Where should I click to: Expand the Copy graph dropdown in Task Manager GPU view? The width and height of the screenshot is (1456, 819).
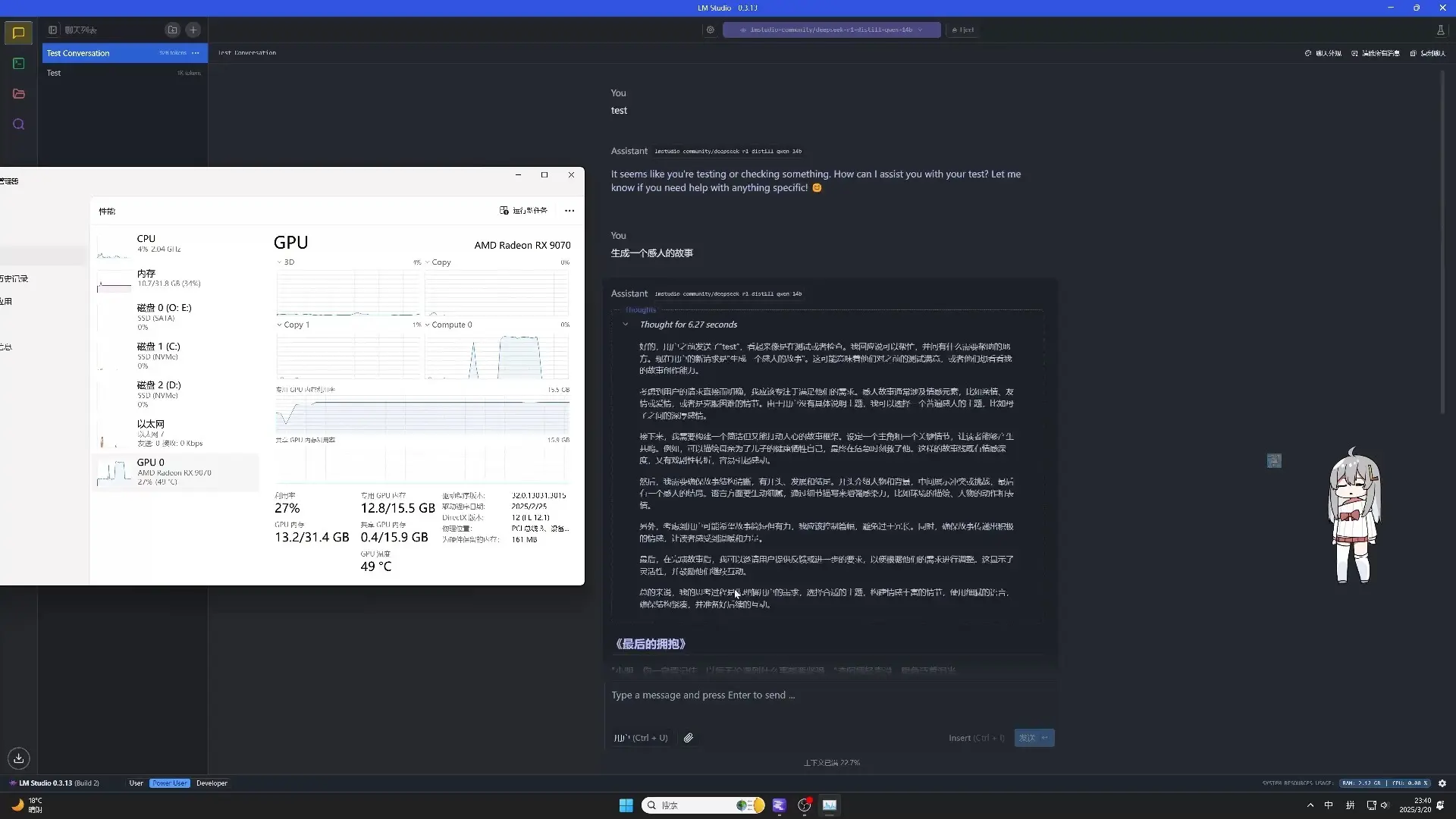pyautogui.click(x=428, y=262)
